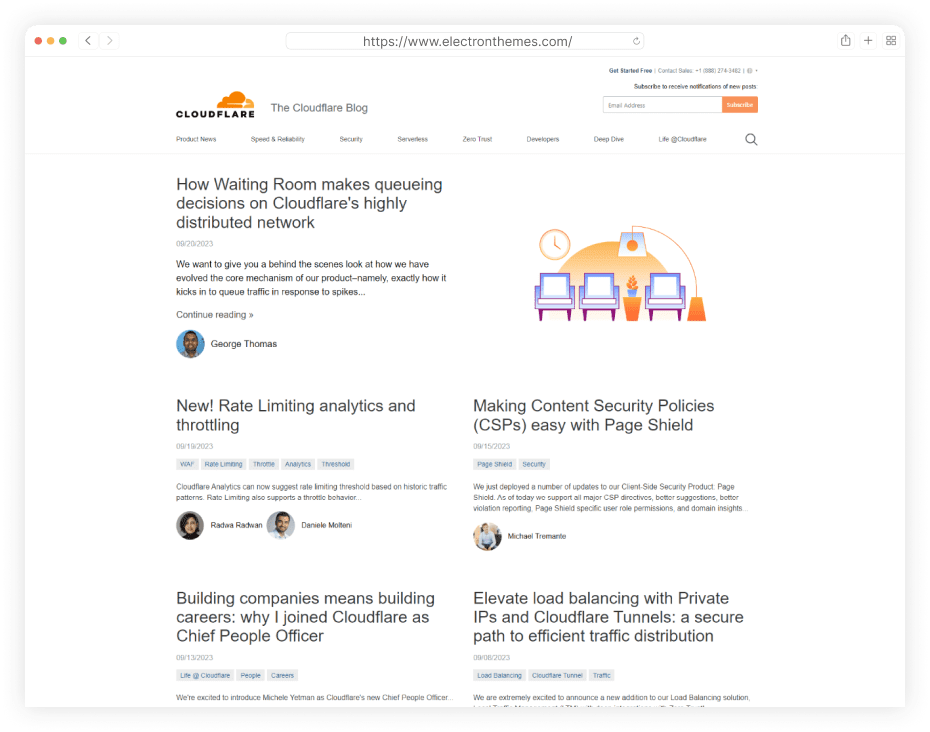Open the language globe selector
The height and width of the screenshot is (732, 930).
pos(750,71)
